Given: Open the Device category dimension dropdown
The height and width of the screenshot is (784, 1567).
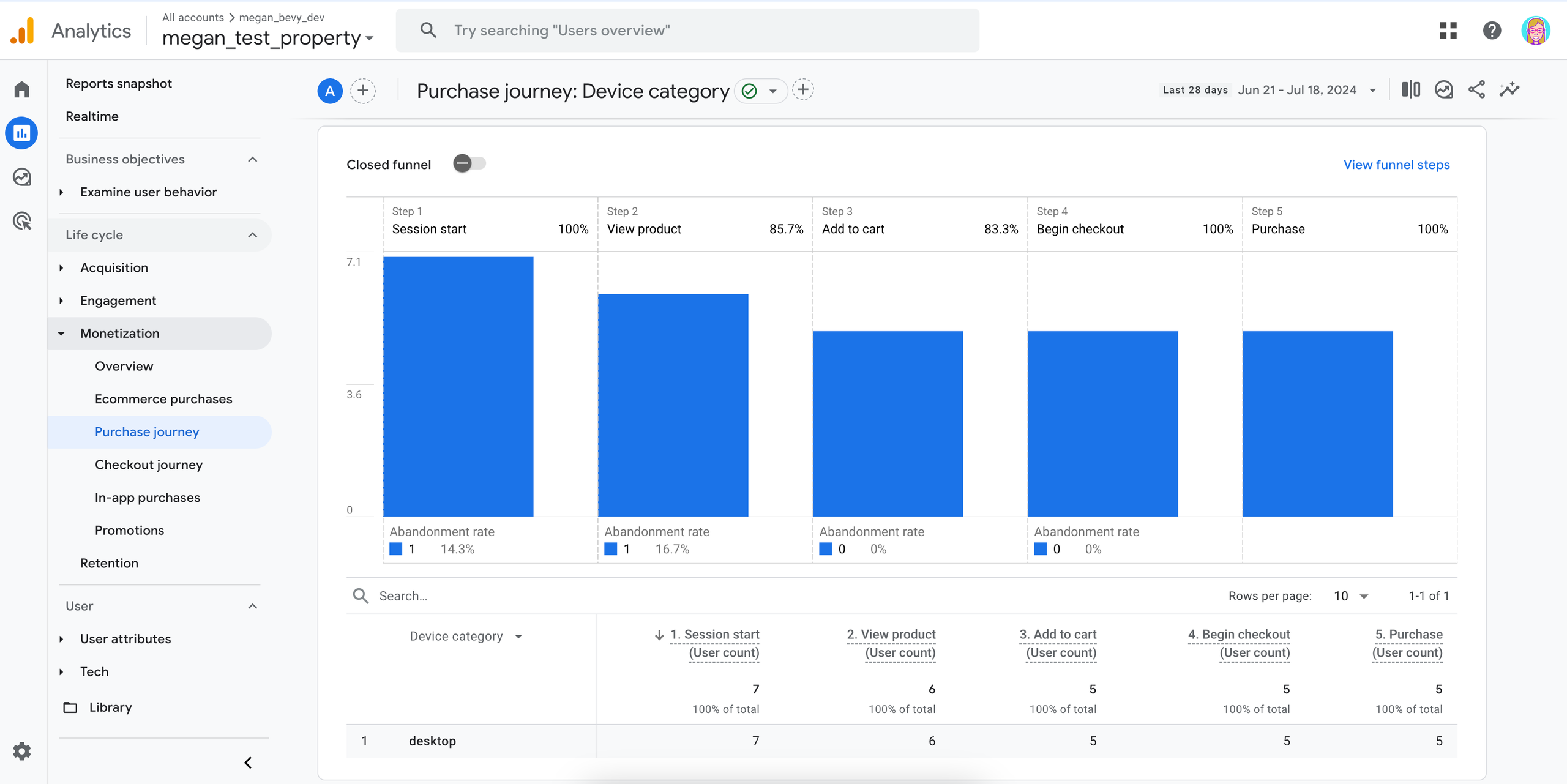Looking at the screenshot, I should [x=465, y=637].
